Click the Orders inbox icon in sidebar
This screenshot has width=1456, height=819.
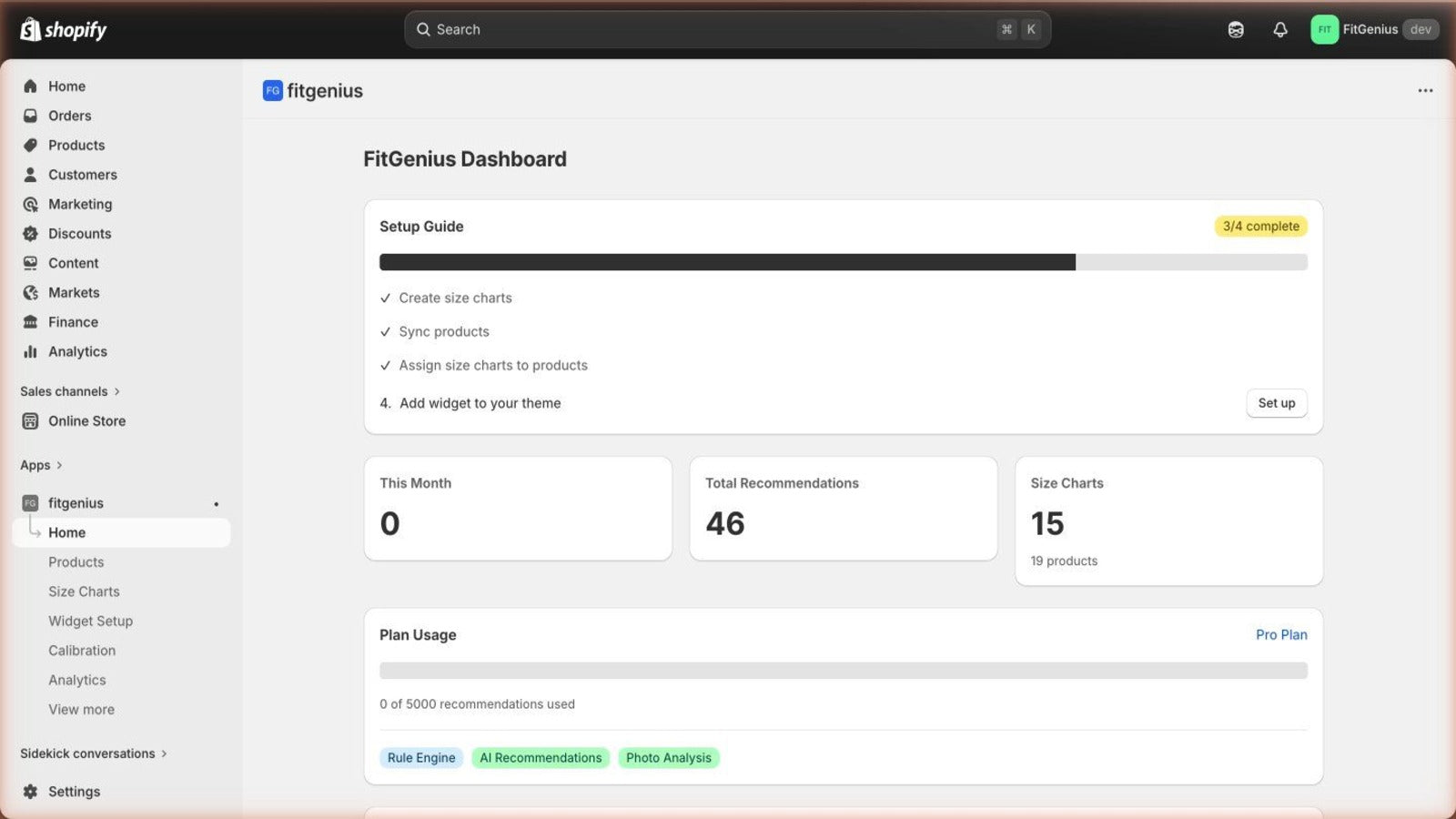point(30,116)
